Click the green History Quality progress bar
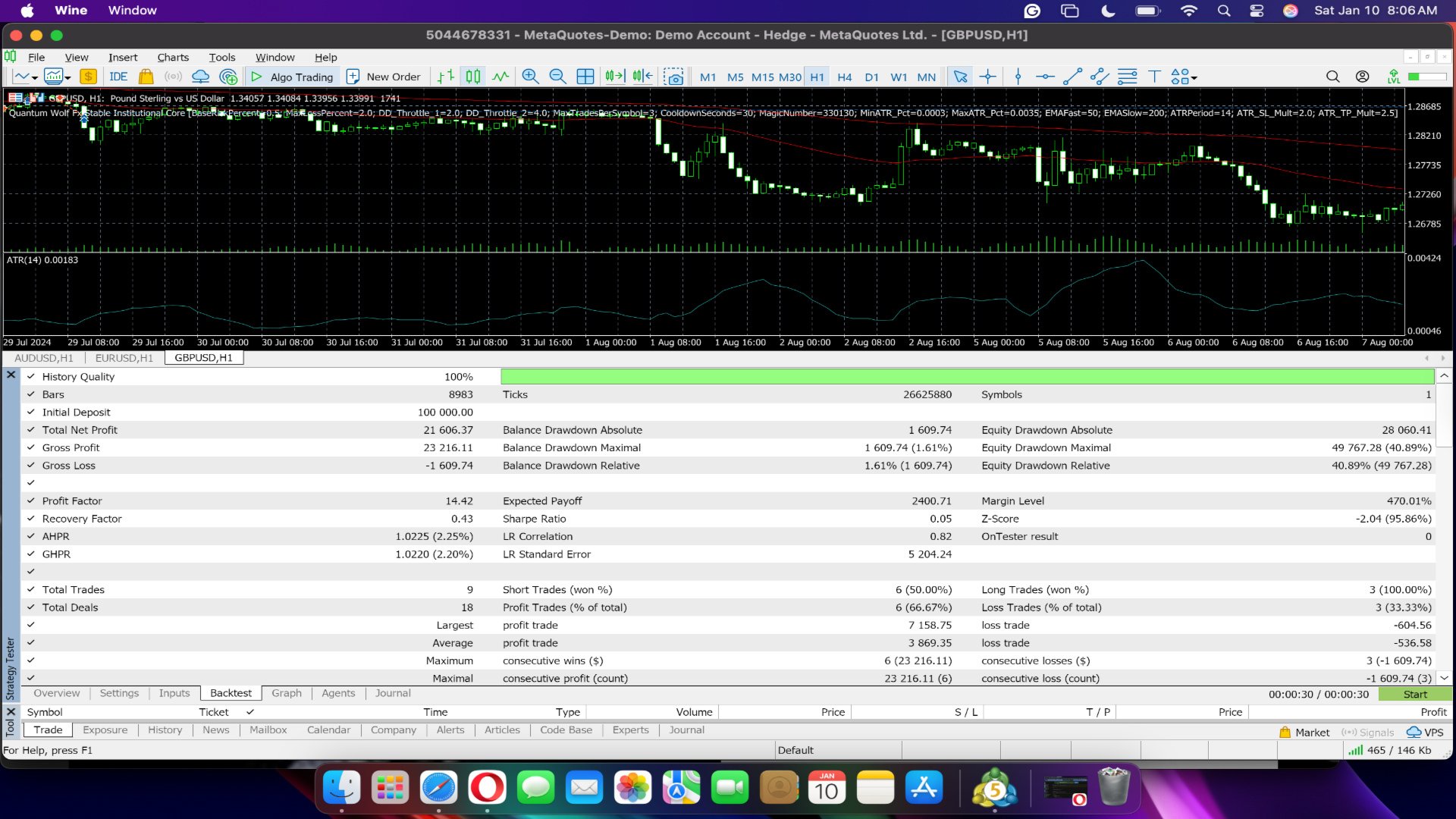Screen dimensions: 1456x819 click(x=967, y=377)
